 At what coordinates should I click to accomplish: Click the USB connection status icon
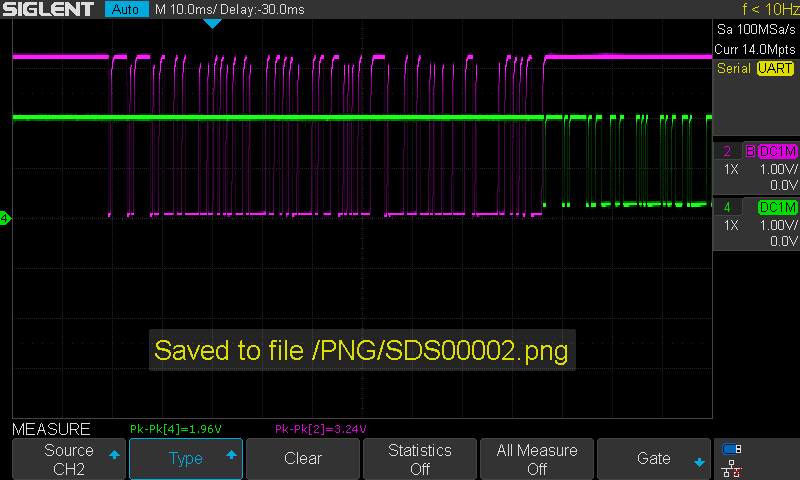click(731, 449)
